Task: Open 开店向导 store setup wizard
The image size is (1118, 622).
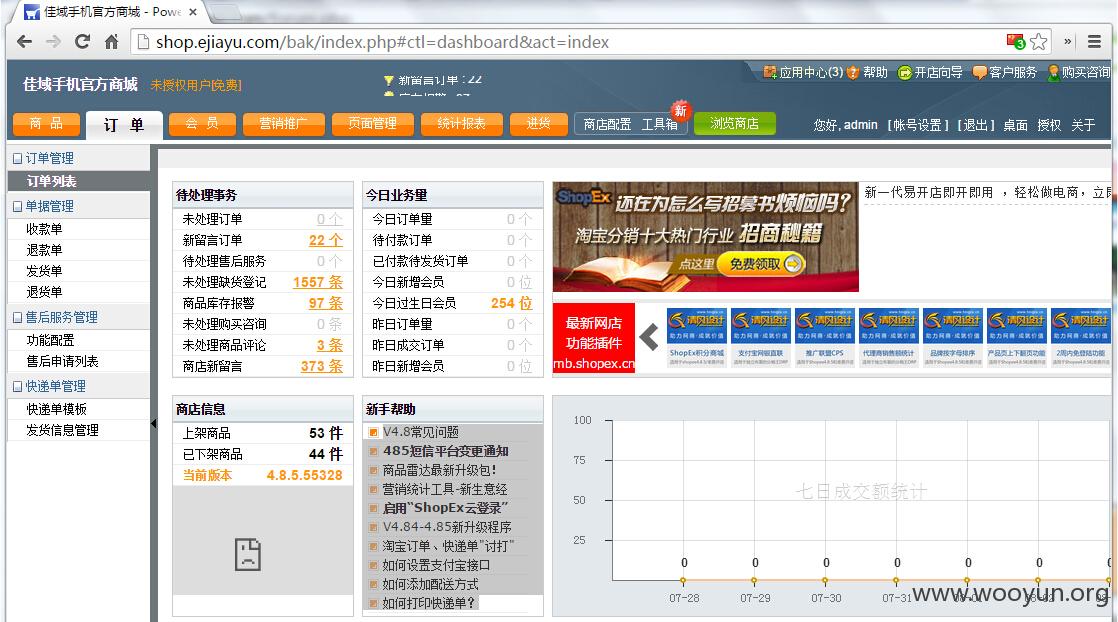Action: coord(930,72)
